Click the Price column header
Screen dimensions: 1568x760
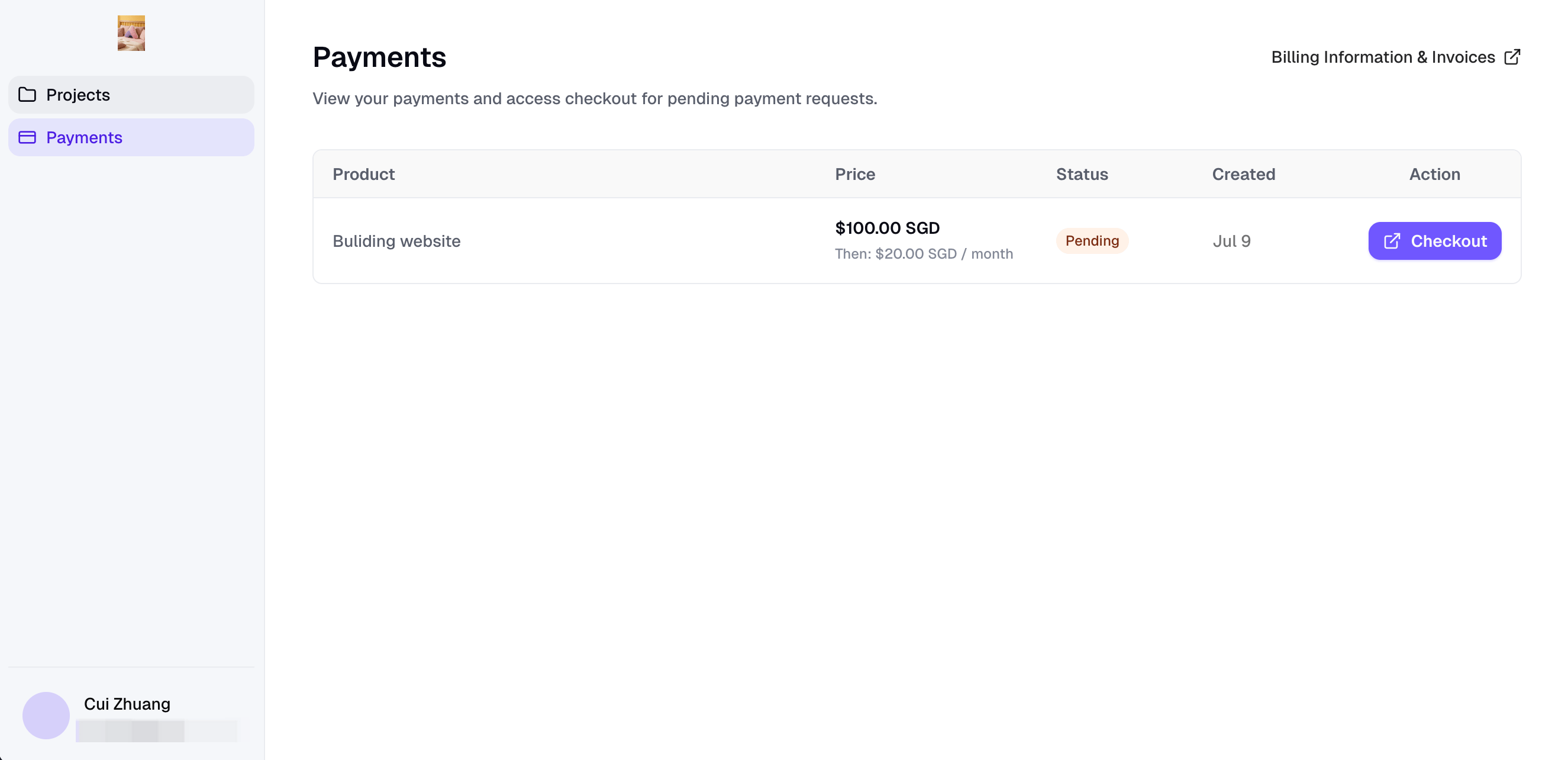pos(854,174)
